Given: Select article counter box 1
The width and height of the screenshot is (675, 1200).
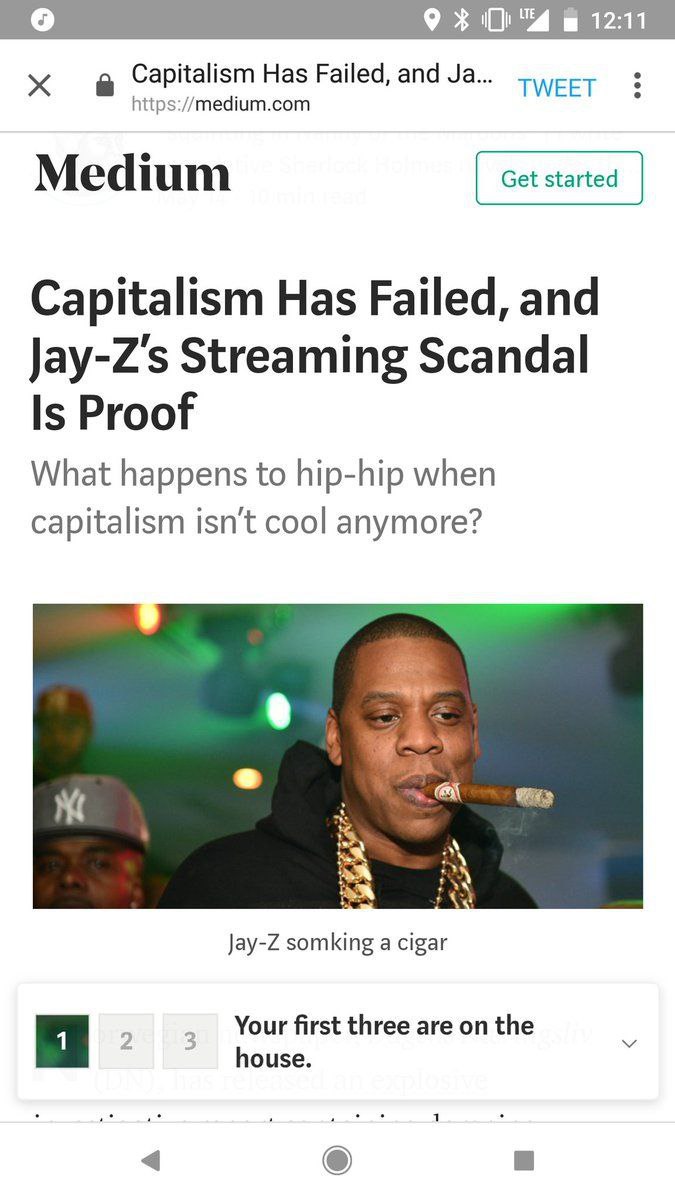Looking at the screenshot, I should point(61,1041).
